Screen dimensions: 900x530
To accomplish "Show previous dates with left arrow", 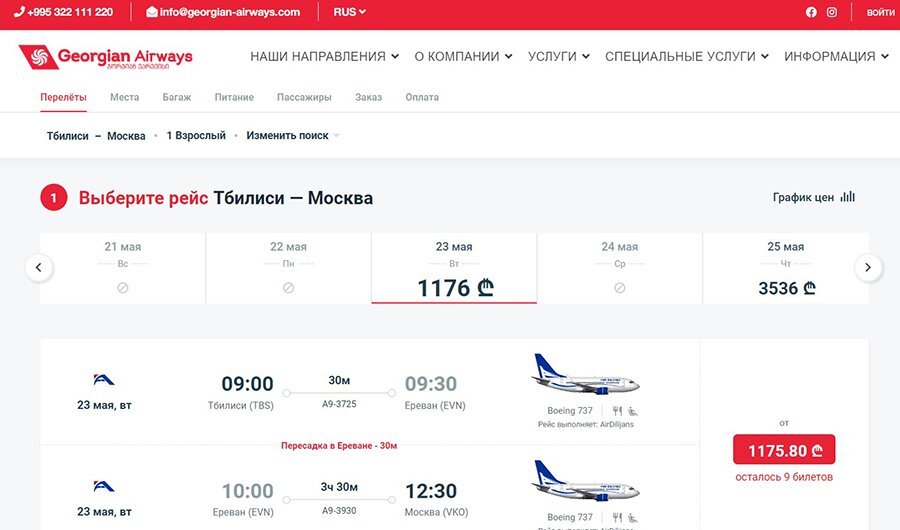I will point(39,268).
